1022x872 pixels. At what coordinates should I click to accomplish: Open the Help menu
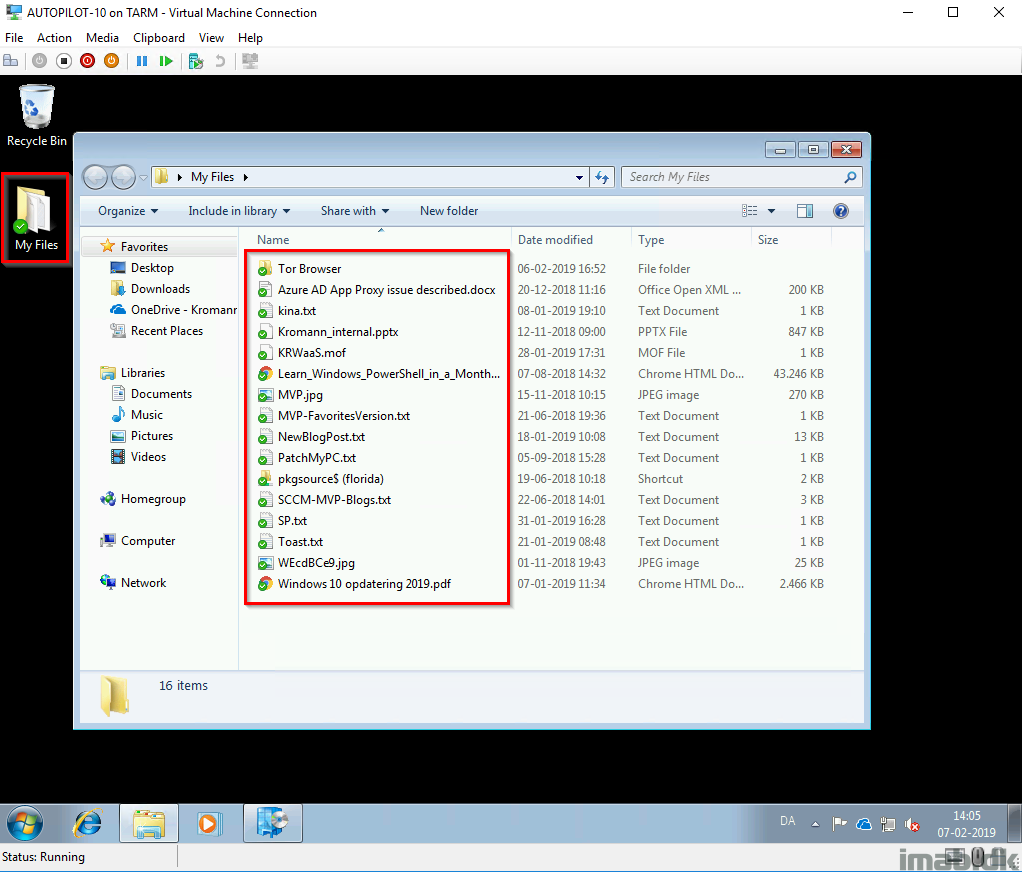250,38
